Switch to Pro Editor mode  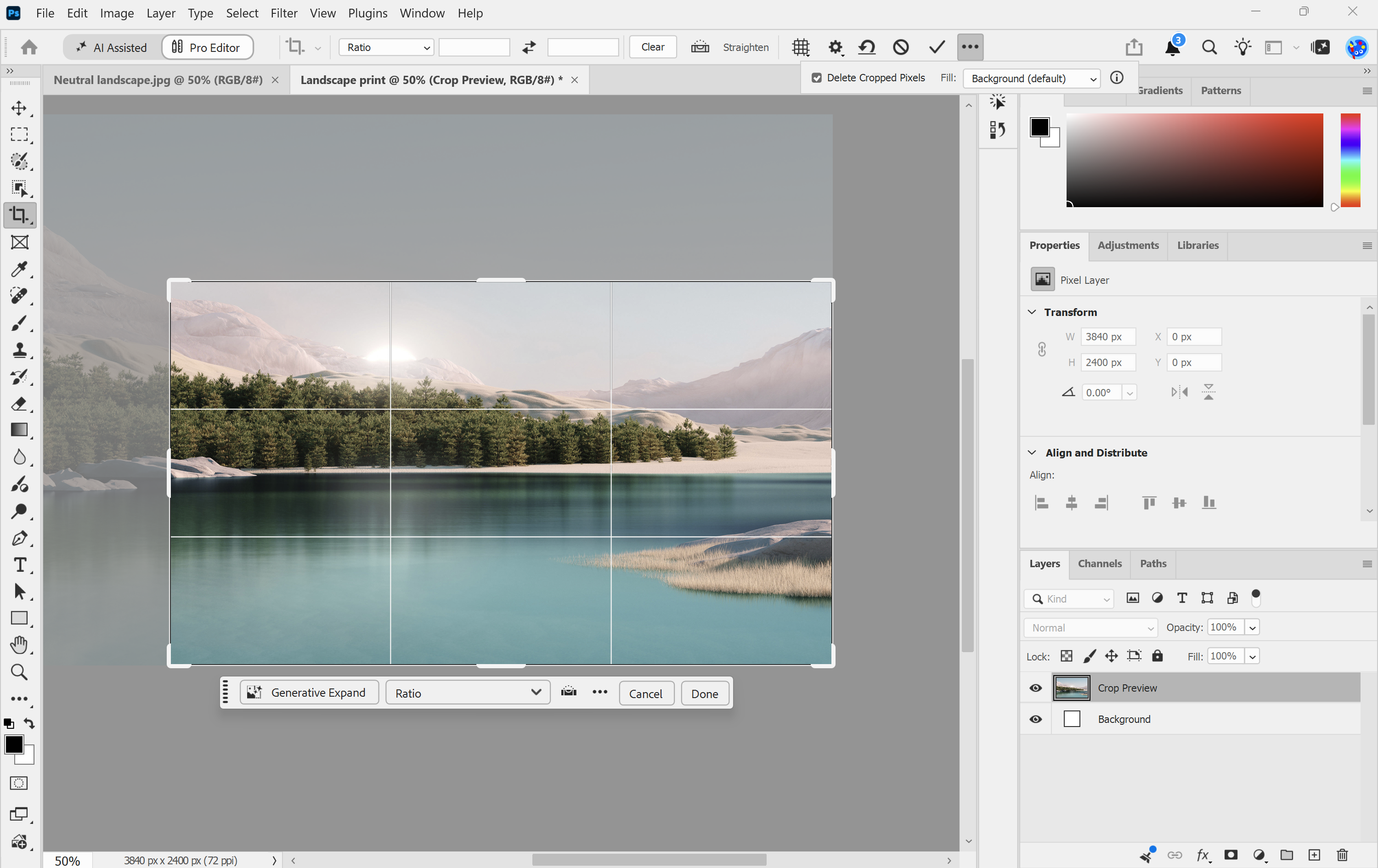pyautogui.click(x=207, y=47)
